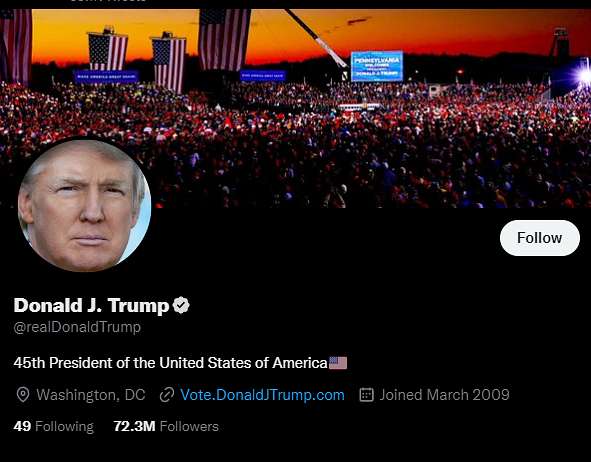The height and width of the screenshot is (462, 591).
Task: Click the verified checkmark badge
Action: pyautogui.click(x=181, y=305)
